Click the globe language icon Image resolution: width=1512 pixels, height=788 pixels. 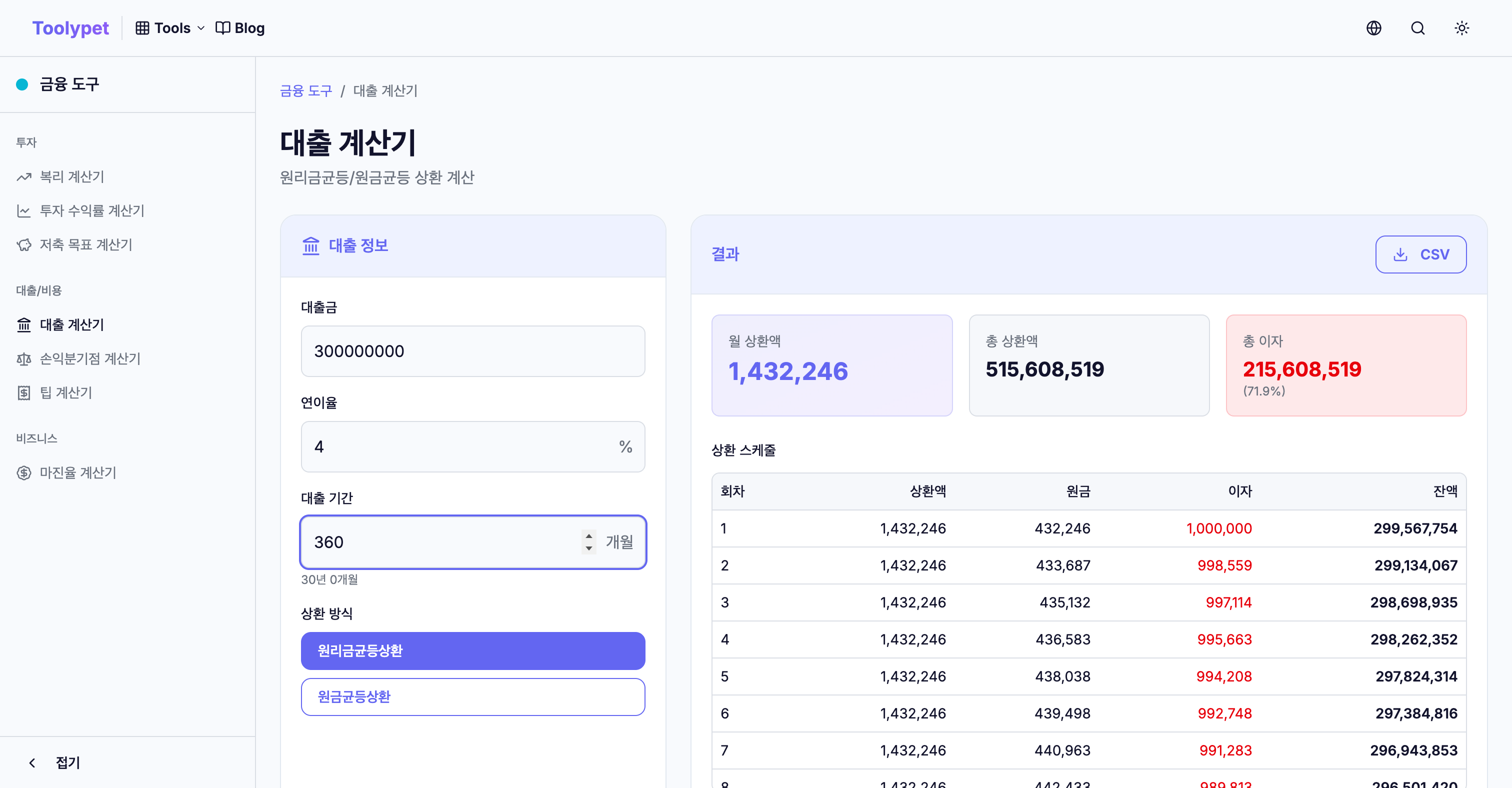tap(1373, 28)
